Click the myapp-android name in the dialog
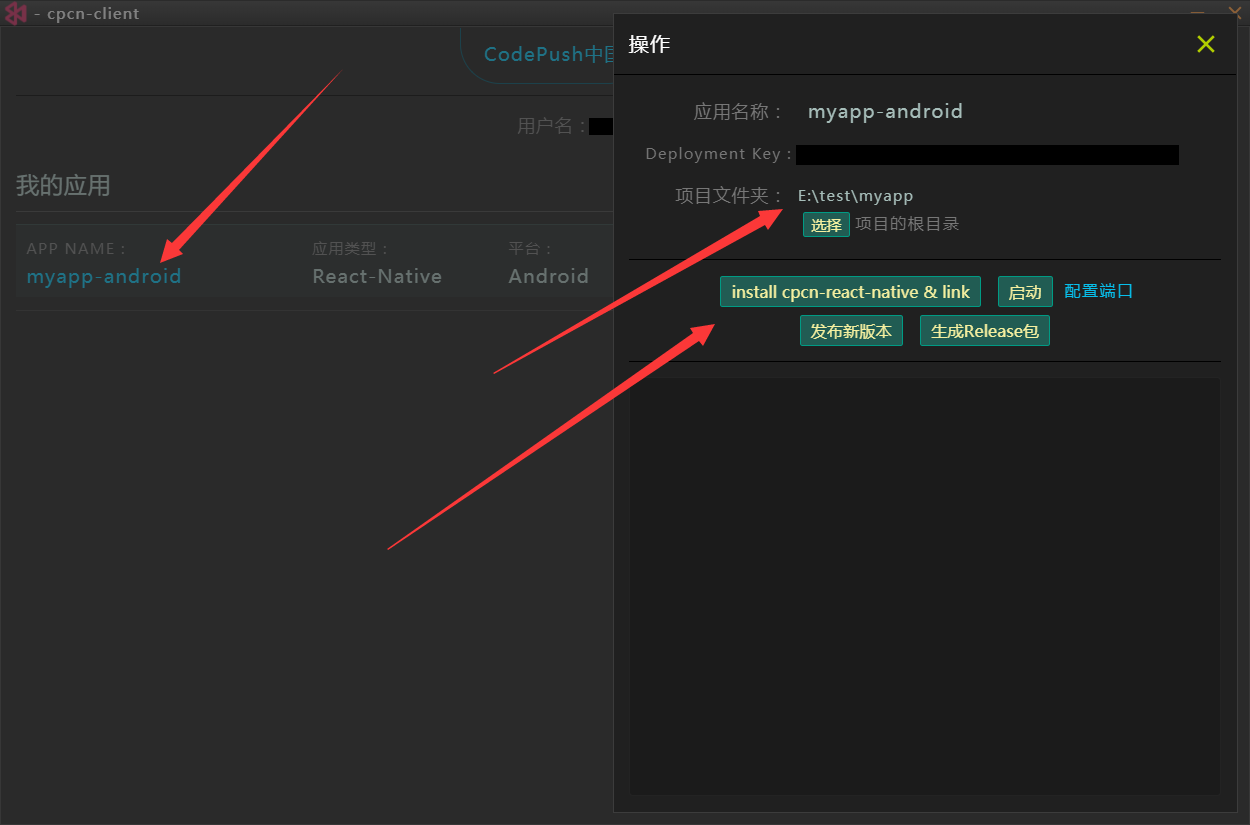Screen dimensions: 1250x825 pos(885,111)
